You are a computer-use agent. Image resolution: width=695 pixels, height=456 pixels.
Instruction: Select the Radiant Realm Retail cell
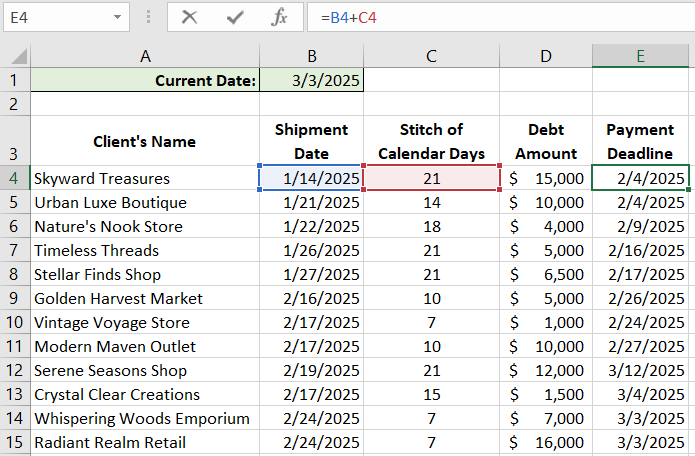145,442
